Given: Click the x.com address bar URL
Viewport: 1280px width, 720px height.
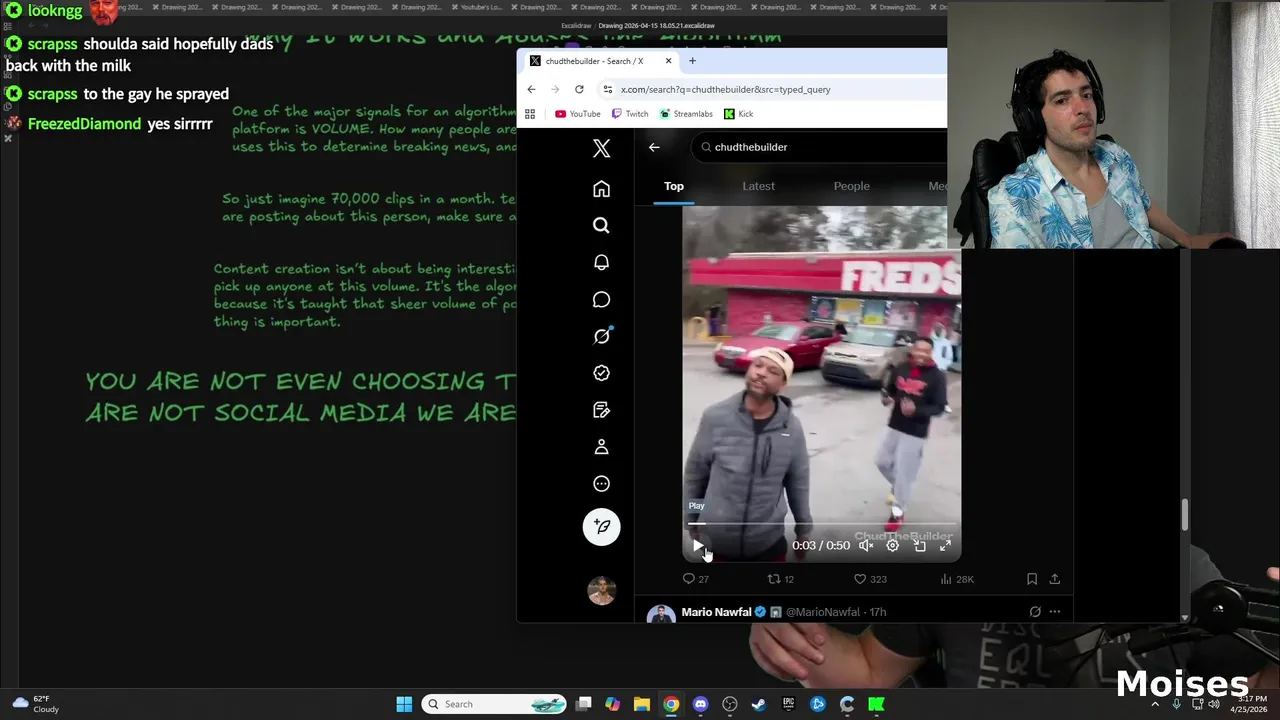Looking at the screenshot, I should pyautogui.click(x=725, y=89).
